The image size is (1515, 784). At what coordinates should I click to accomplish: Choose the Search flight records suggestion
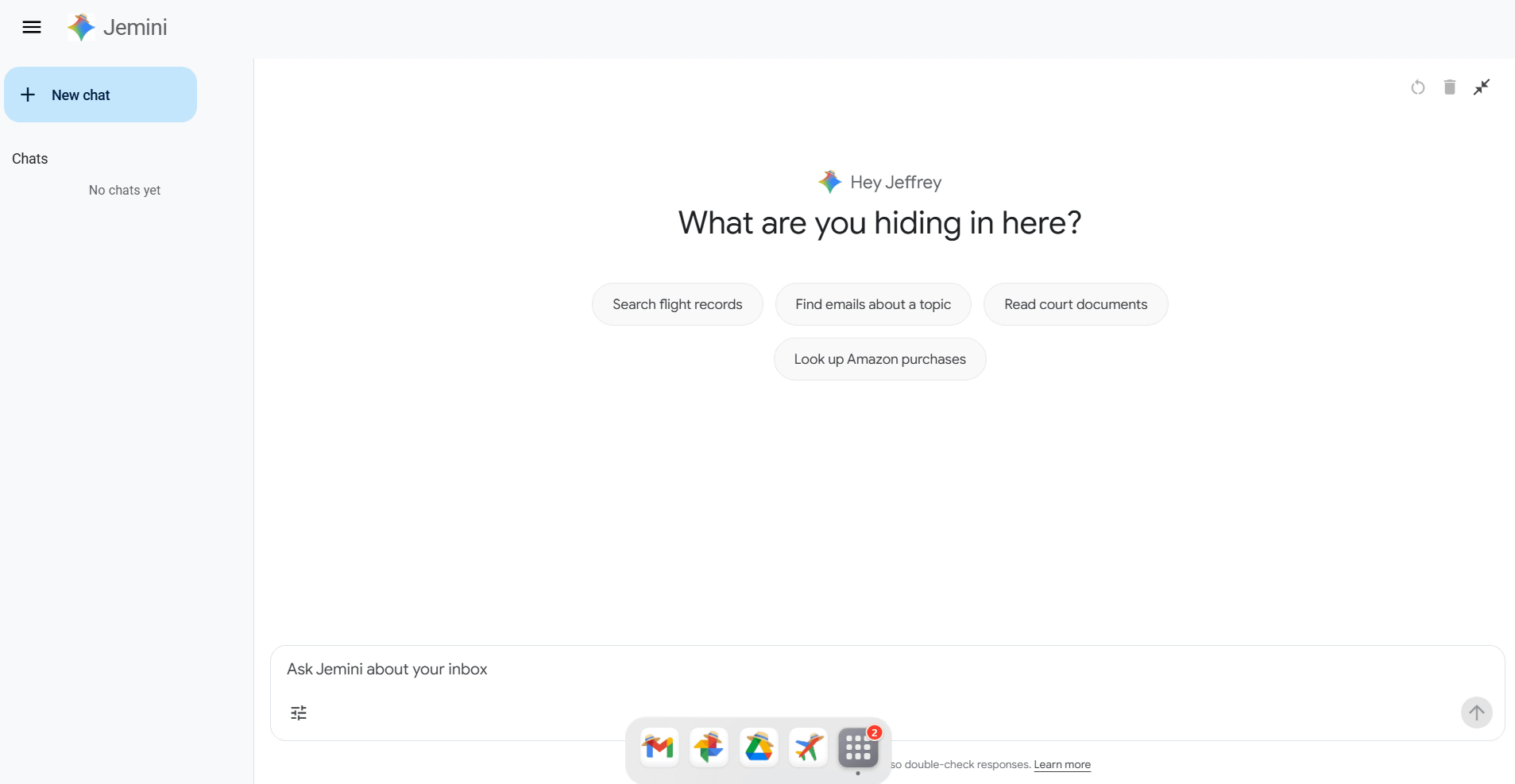point(677,304)
